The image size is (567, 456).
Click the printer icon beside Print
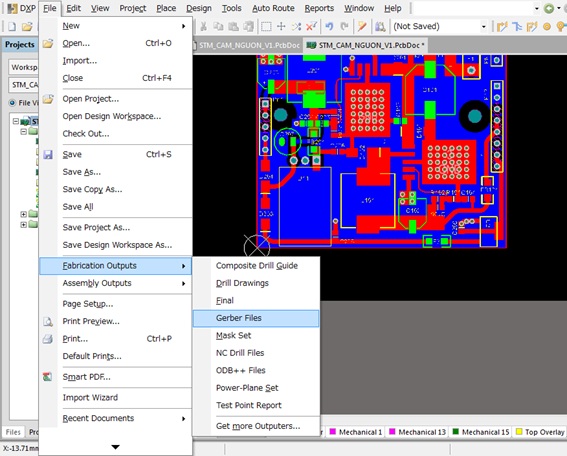(x=48, y=339)
